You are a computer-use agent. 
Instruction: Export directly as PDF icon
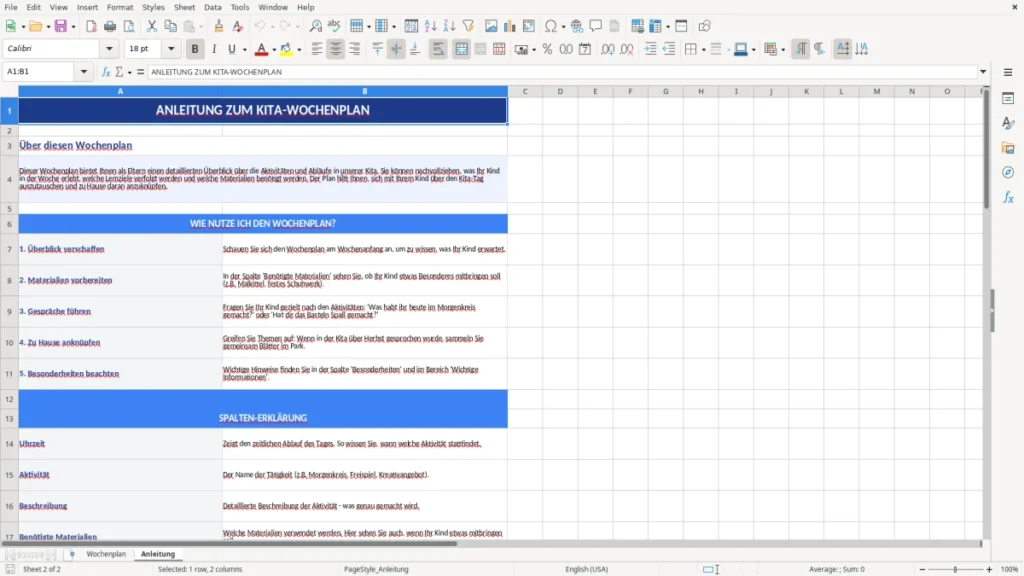pos(91,26)
